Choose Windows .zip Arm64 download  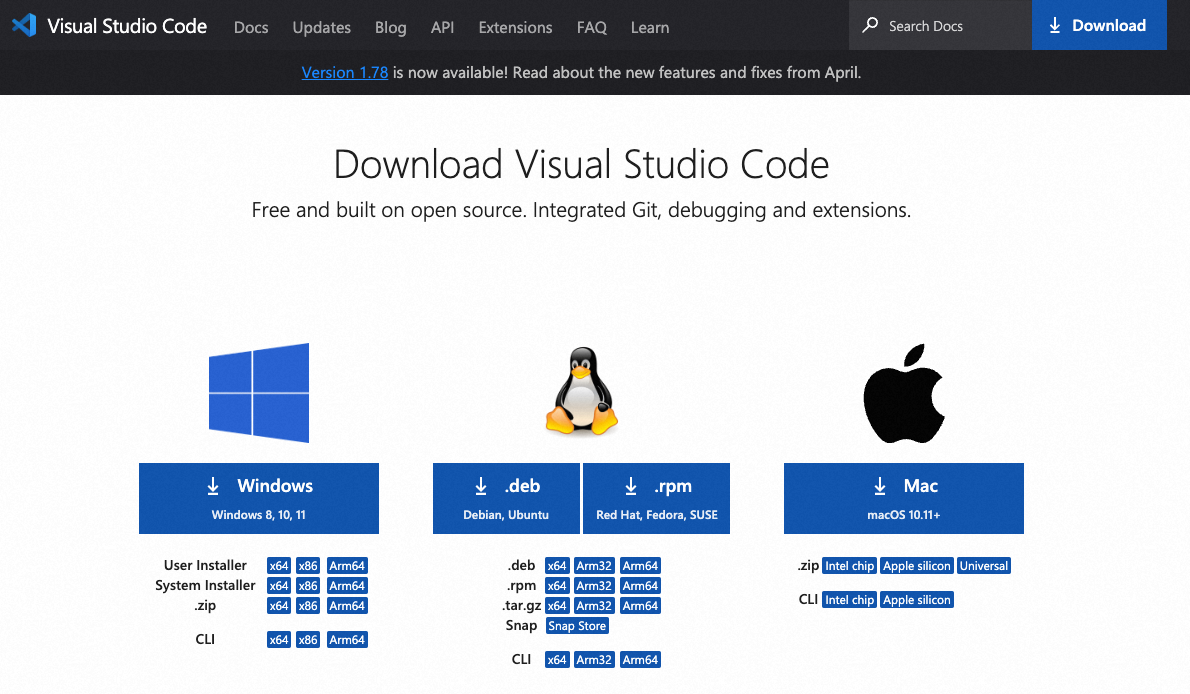[347, 606]
